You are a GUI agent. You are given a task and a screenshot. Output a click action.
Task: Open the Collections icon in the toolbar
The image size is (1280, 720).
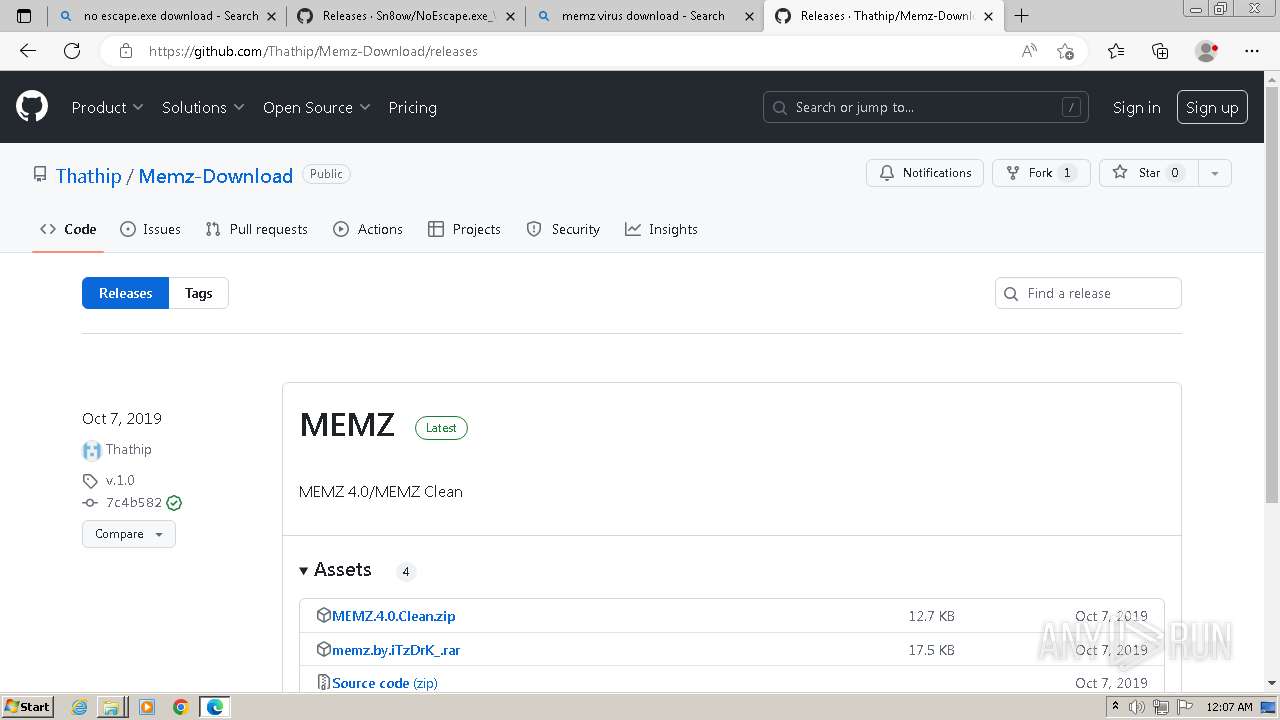[x=1160, y=51]
